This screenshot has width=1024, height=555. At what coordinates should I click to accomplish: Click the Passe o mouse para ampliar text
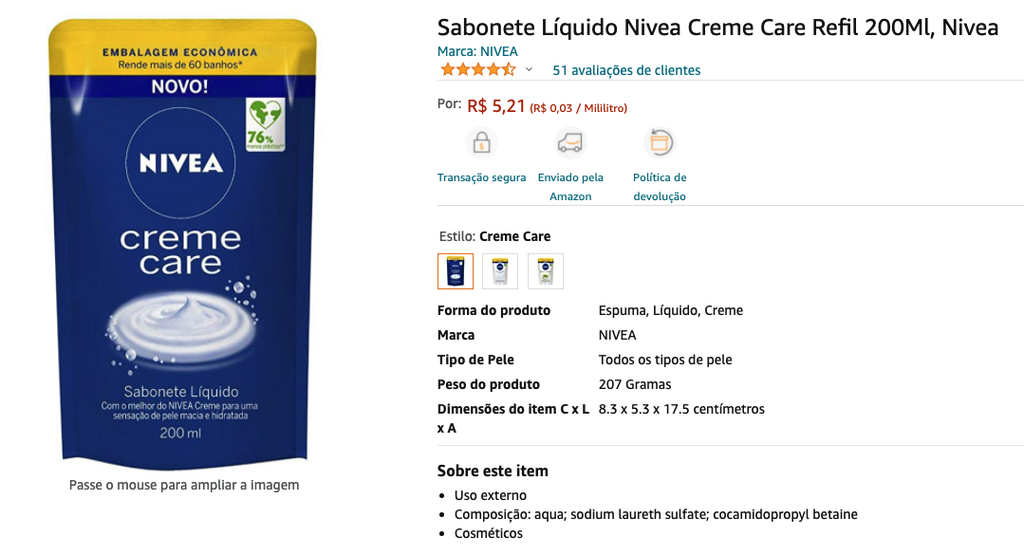click(184, 485)
